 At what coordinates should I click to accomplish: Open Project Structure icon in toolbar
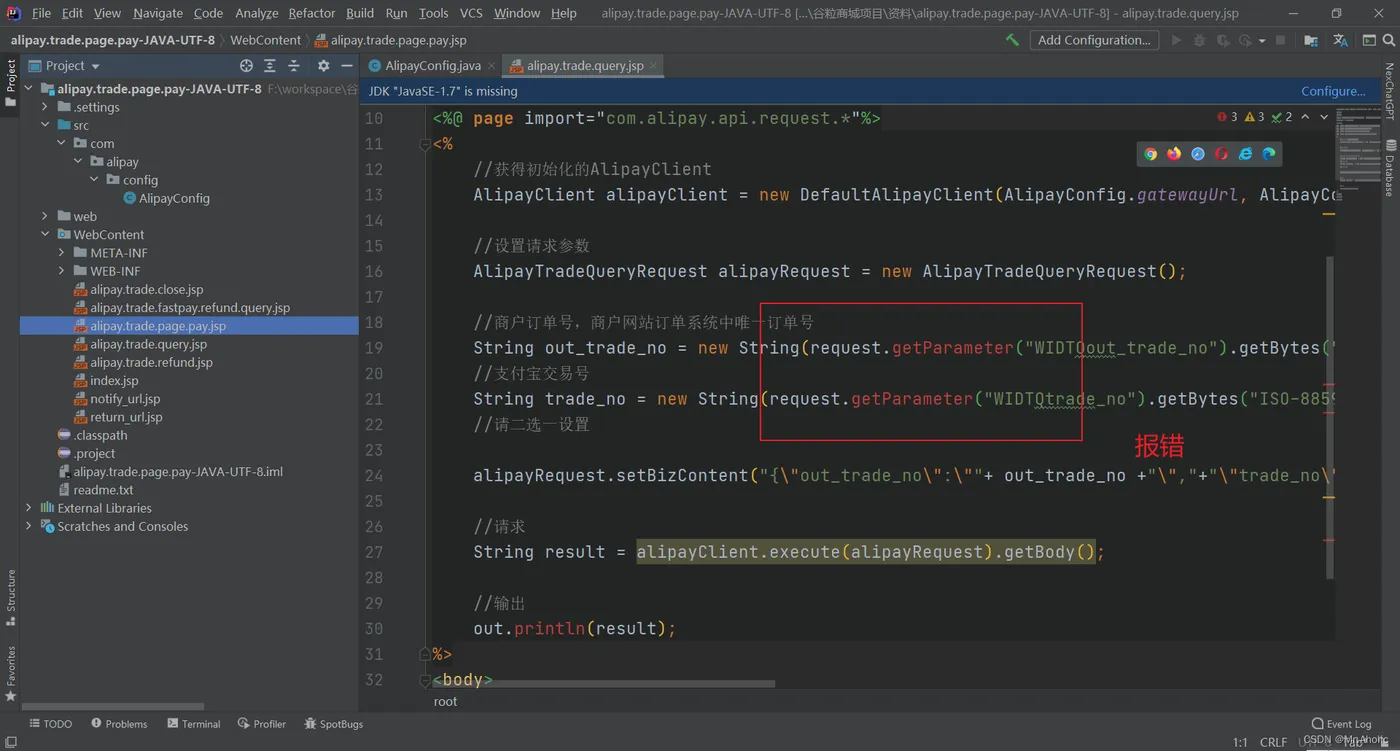pos(1311,40)
